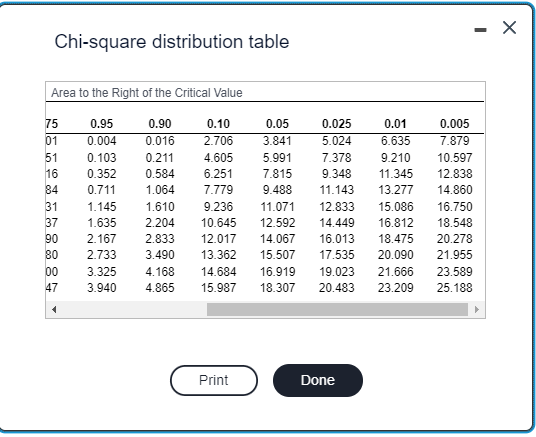Select the value 5.024
This screenshot has height=437, width=536.
pos(337,141)
